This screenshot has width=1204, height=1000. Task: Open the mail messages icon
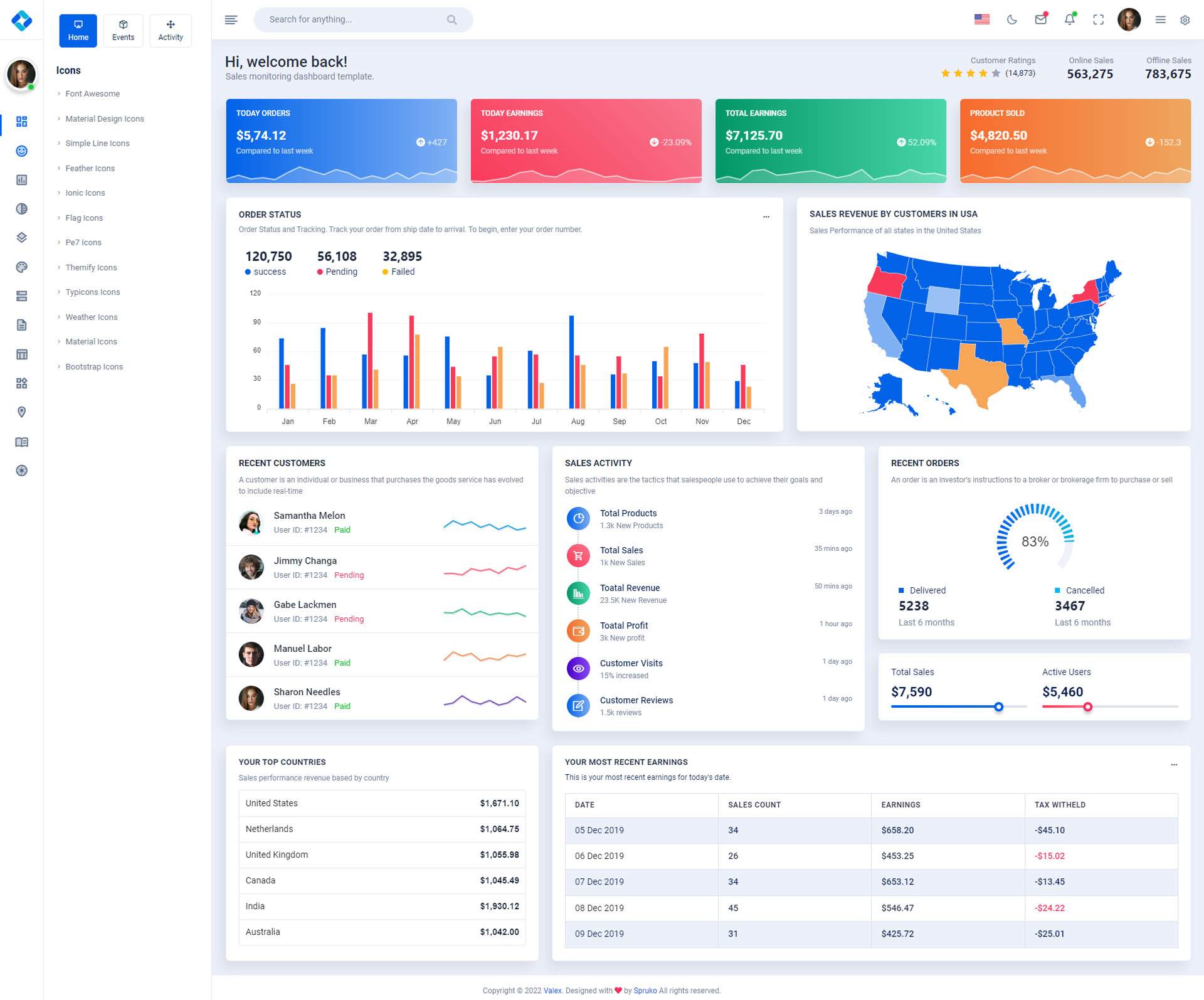coord(1040,19)
